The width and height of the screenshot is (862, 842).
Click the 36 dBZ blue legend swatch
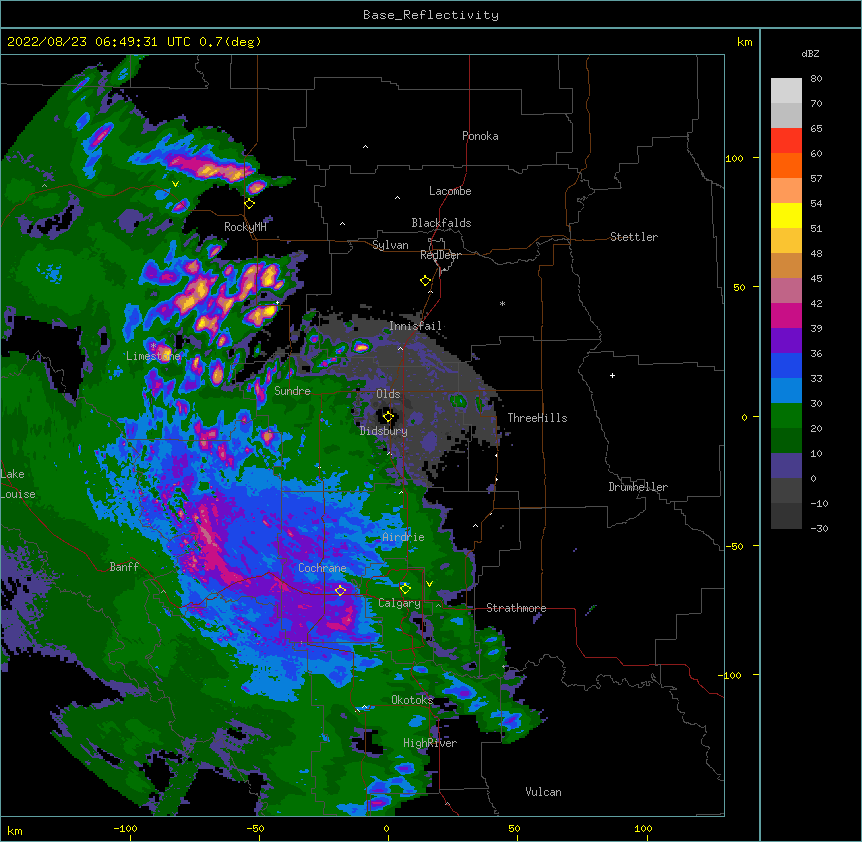pyautogui.click(x=786, y=365)
